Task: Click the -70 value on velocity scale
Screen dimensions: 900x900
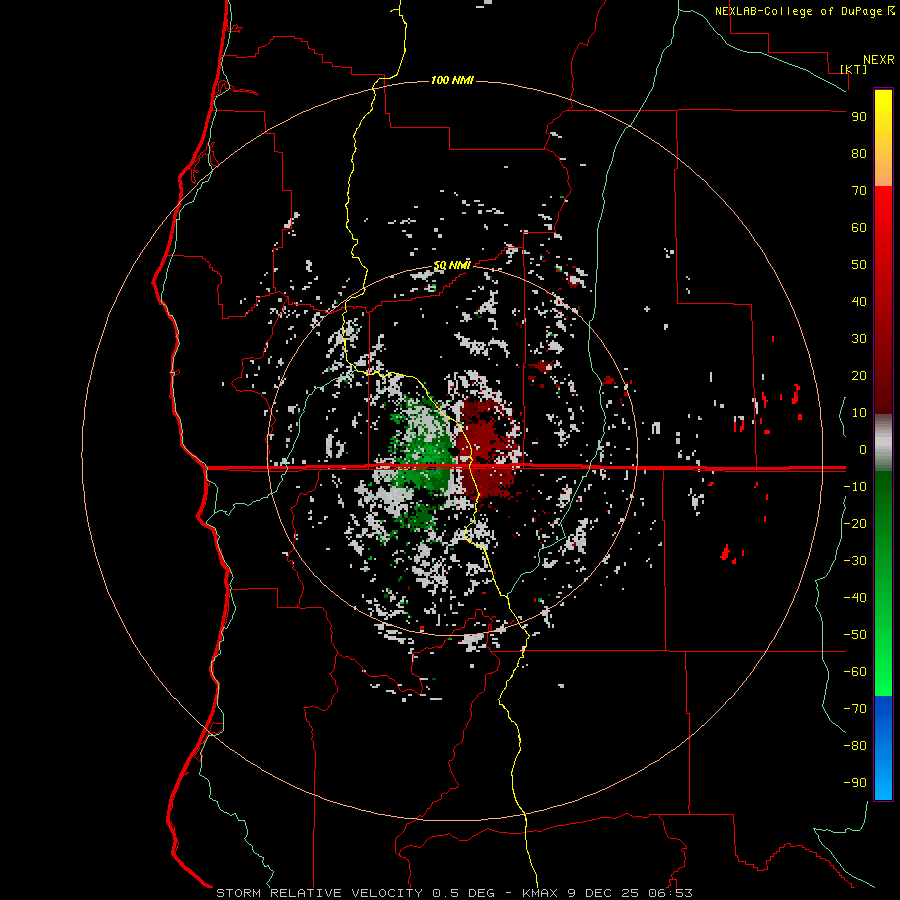Action: point(855,709)
